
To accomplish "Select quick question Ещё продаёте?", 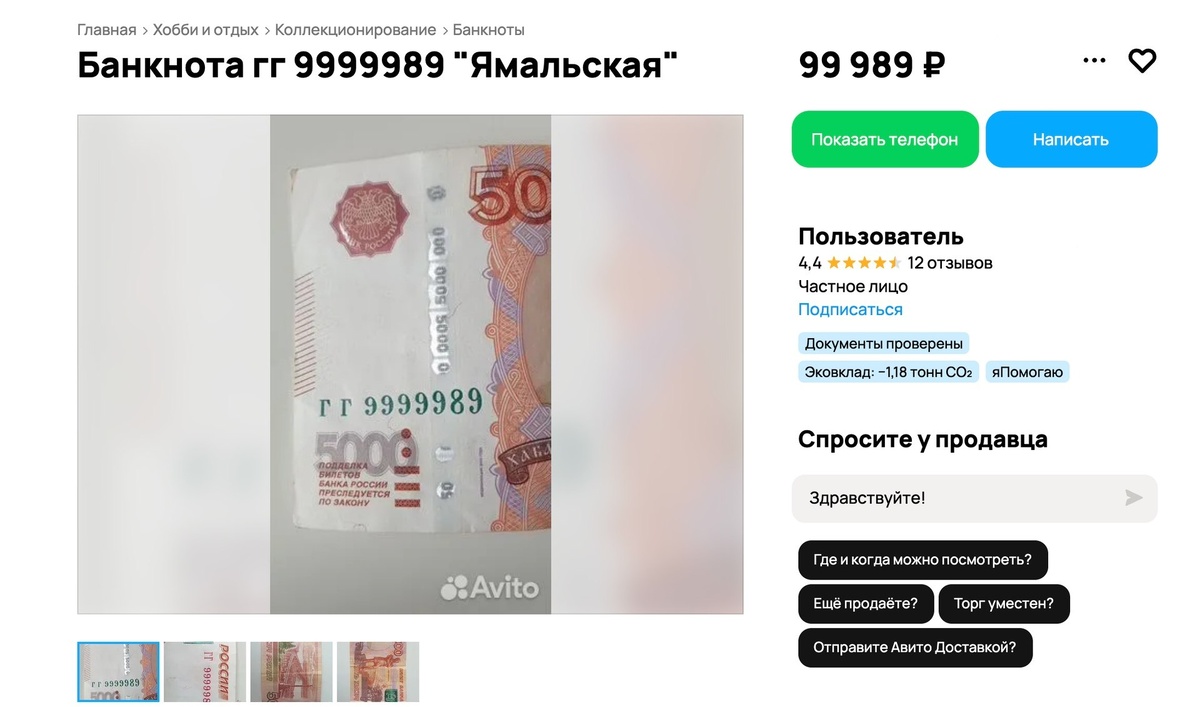I will [x=865, y=603].
